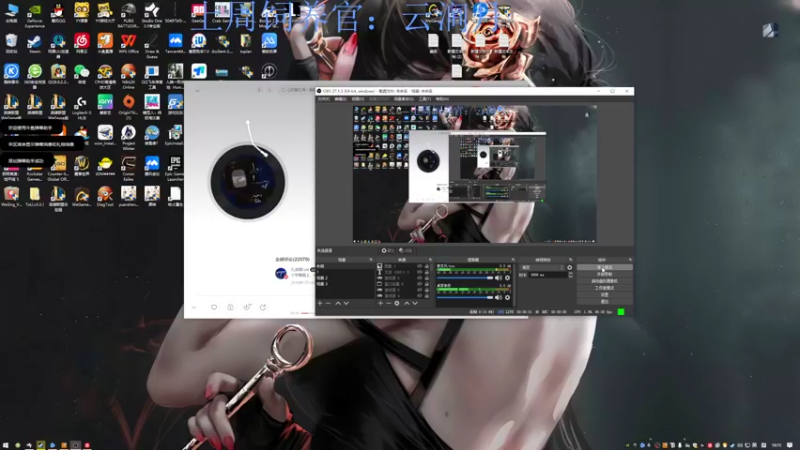Remove selected source with Sources minus icon
The width and height of the screenshot is (800, 450).
[388, 303]
